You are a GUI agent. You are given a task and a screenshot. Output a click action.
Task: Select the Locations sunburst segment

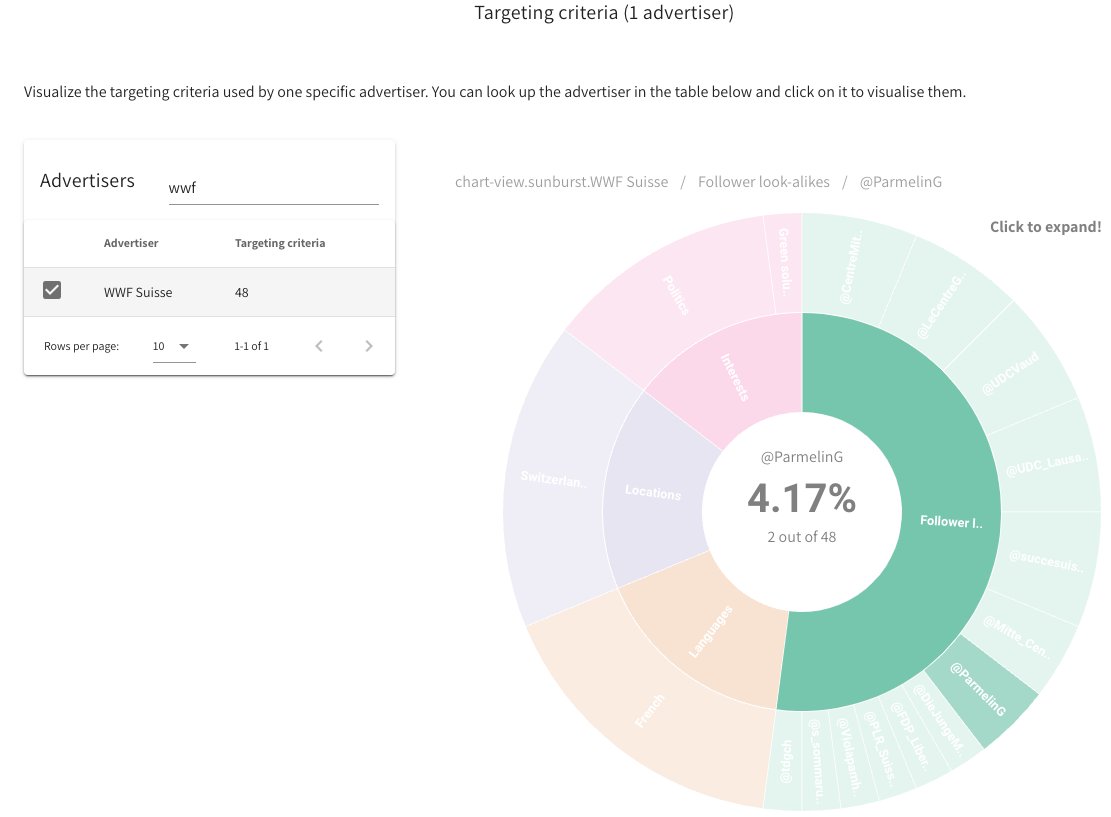(x=652, y=492)
